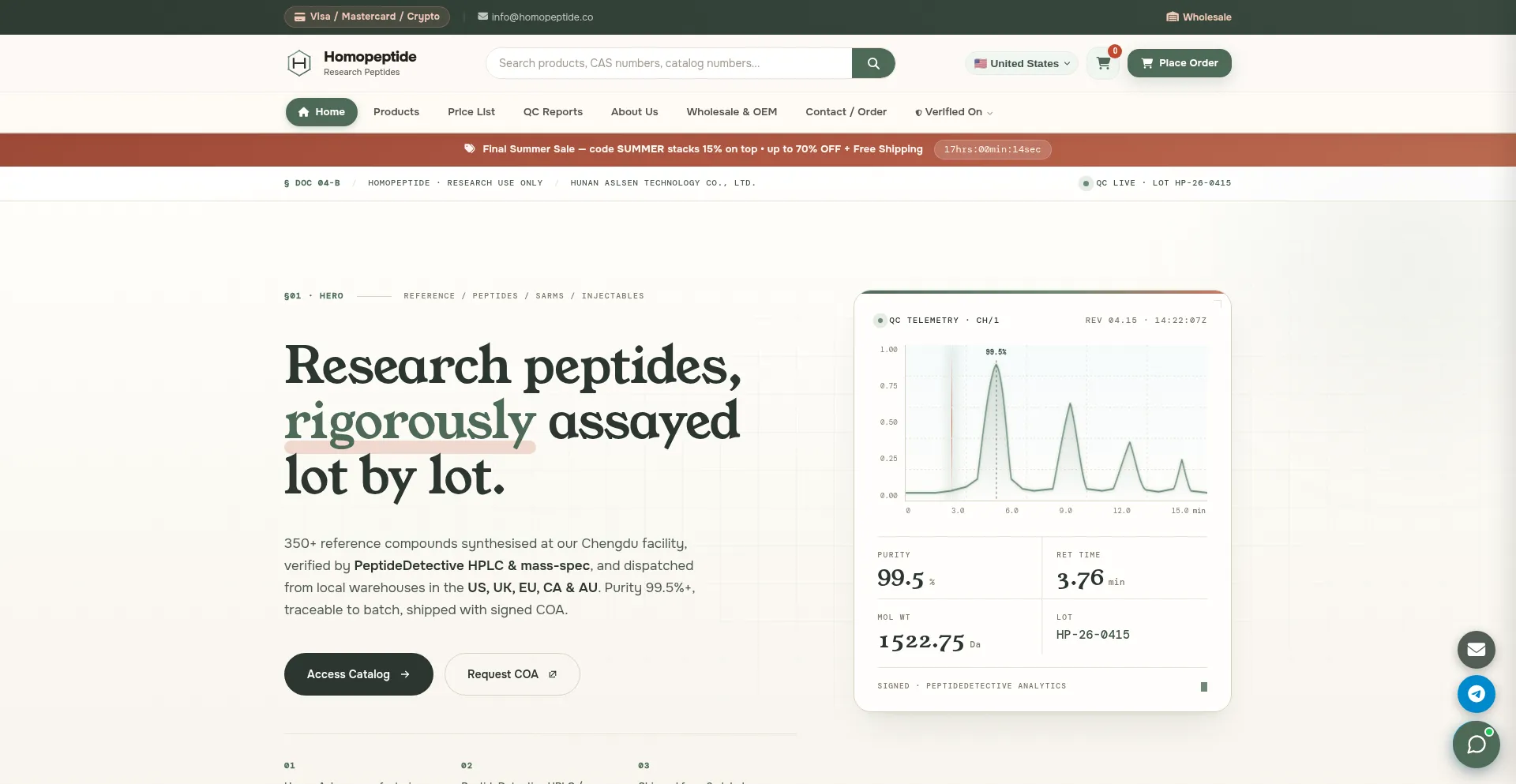Expand the Verified On menu
Image resolution: width=1516 pixels, height=784 pixels.
(954, 112)
